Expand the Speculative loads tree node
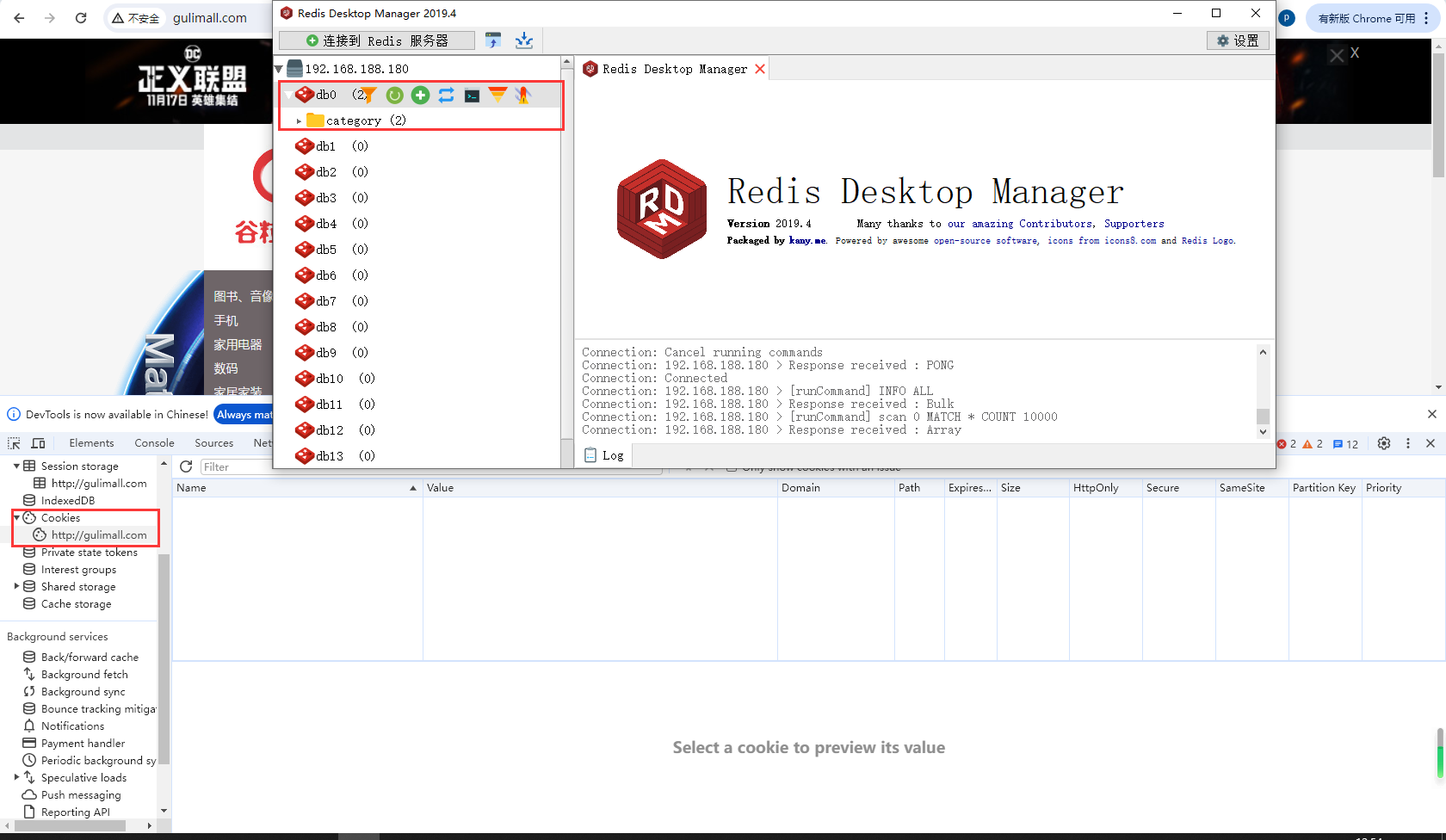 click(x=16, y=777)
